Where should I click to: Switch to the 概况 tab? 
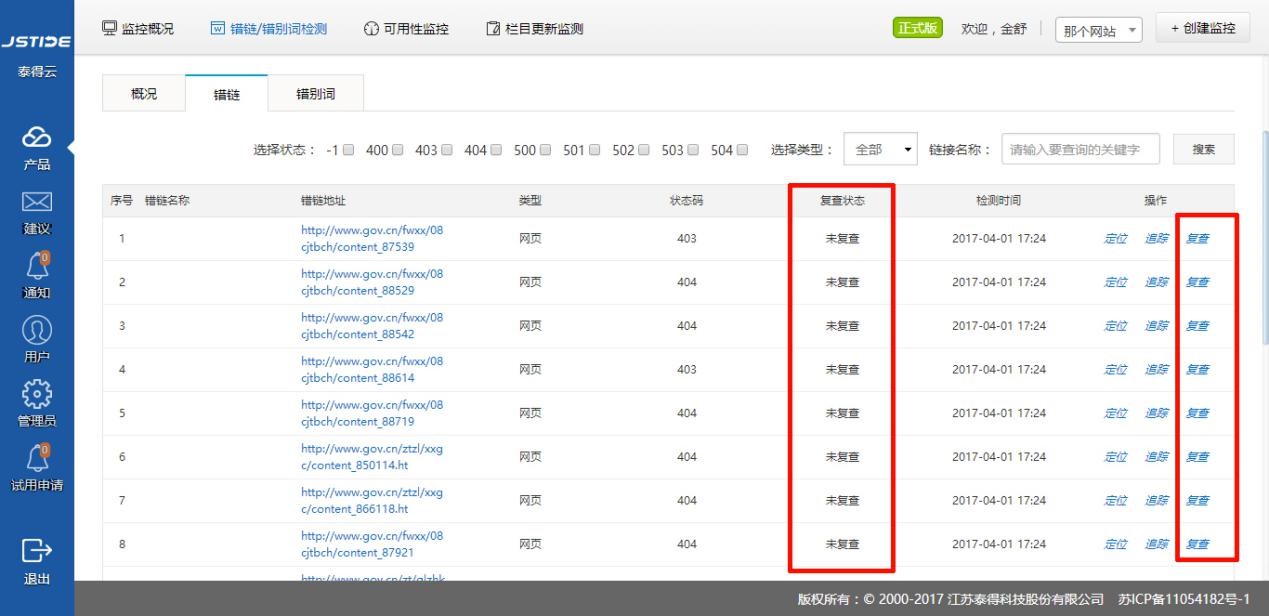[x=144, y=93]
